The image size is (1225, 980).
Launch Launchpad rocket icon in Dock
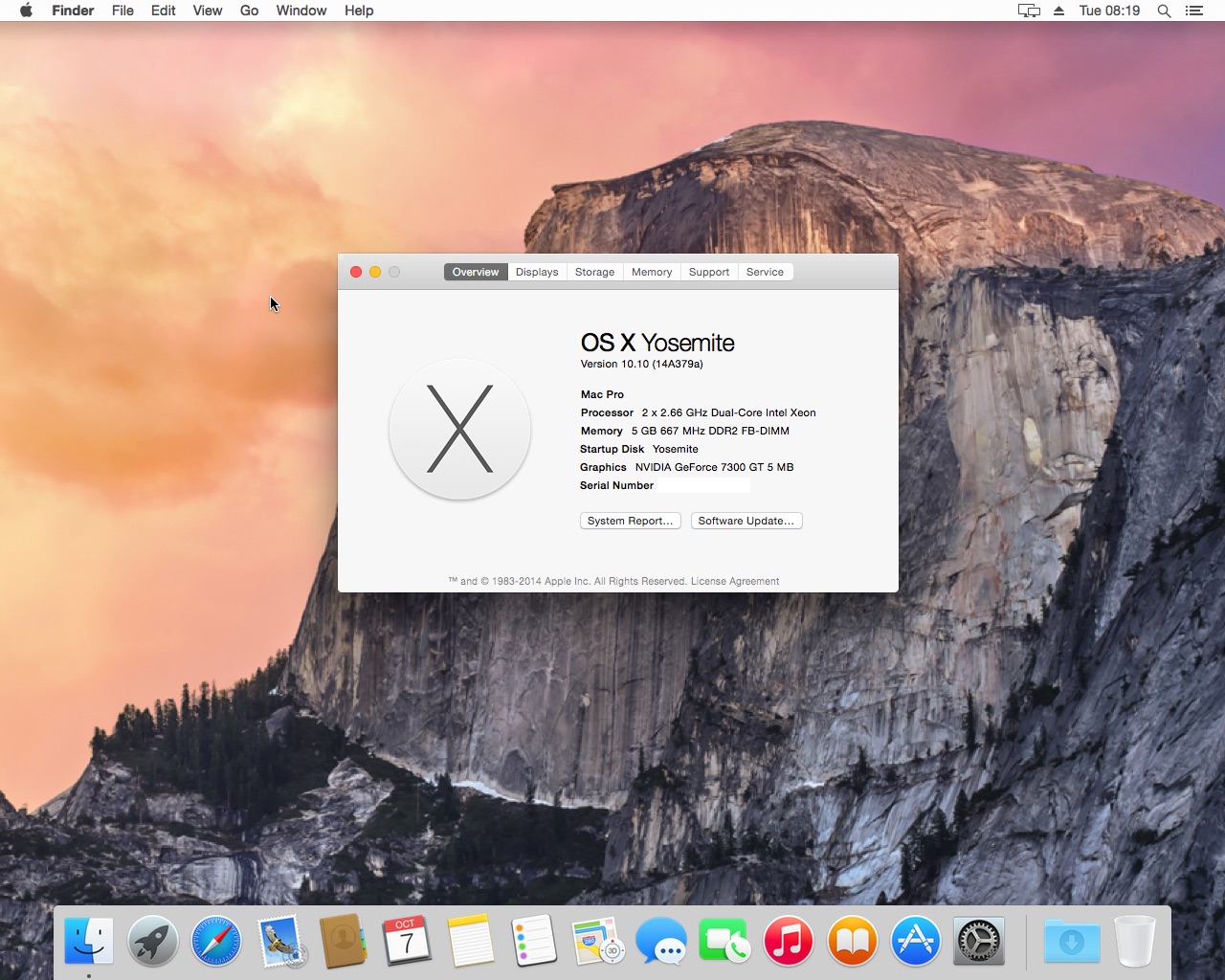152,940
